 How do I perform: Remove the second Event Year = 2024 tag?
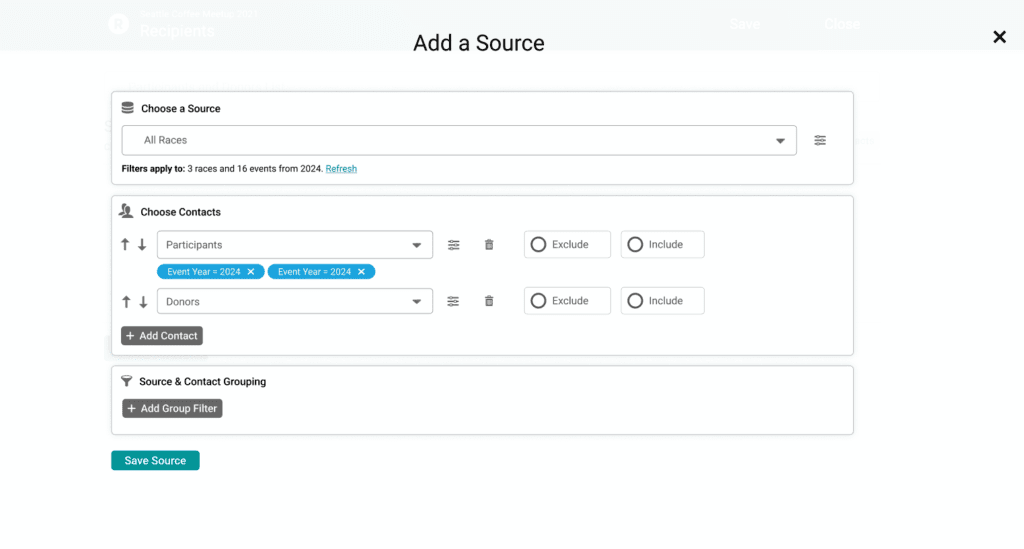[361, 272]
